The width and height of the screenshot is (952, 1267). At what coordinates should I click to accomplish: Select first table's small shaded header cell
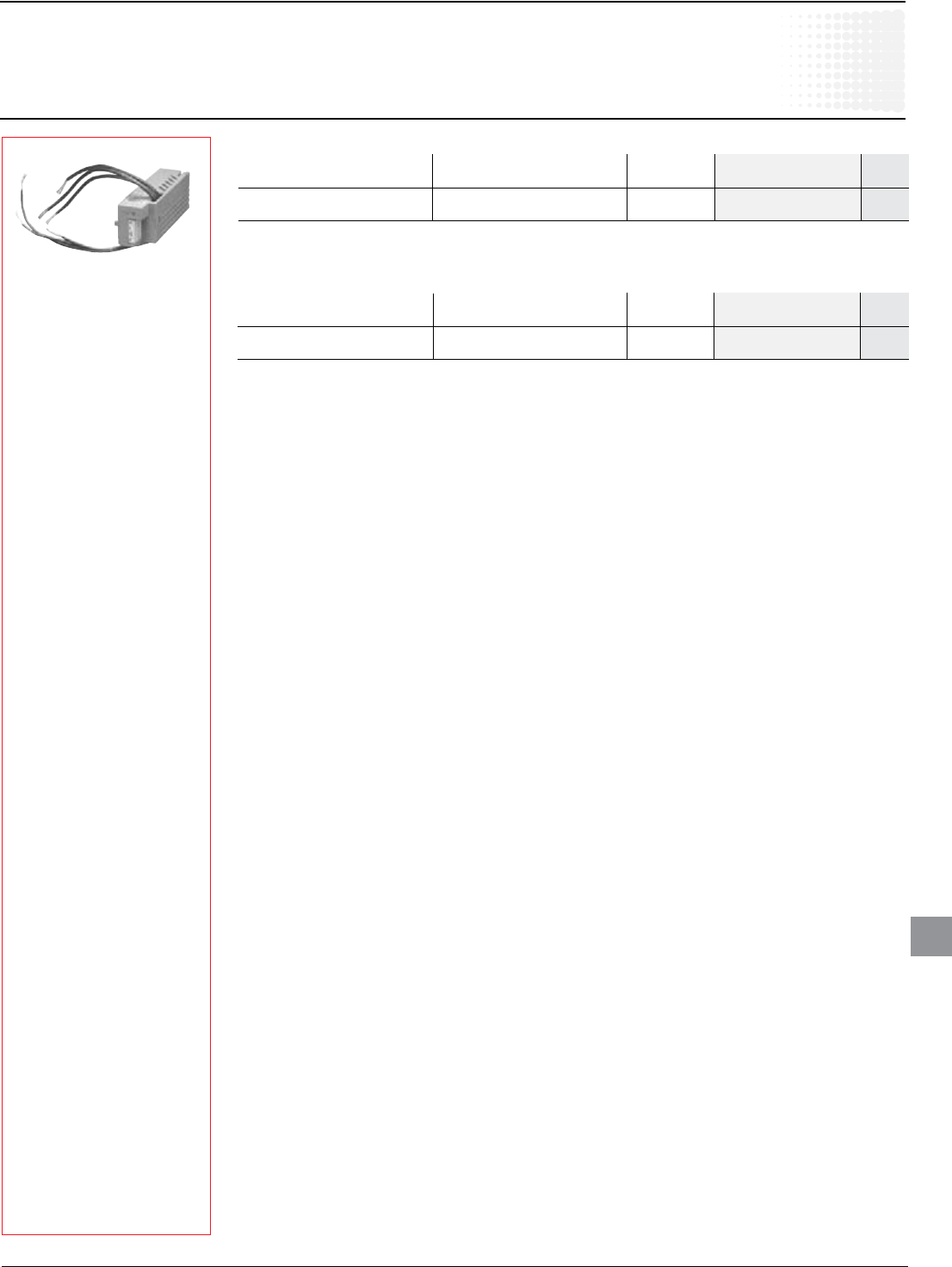coord(885,171)
